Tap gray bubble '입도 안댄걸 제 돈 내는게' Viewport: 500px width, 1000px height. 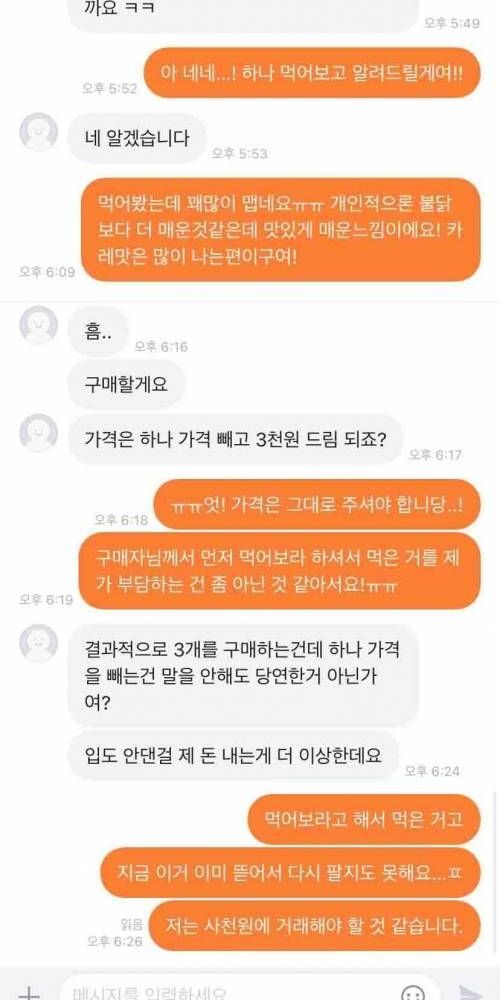[233, 755]
